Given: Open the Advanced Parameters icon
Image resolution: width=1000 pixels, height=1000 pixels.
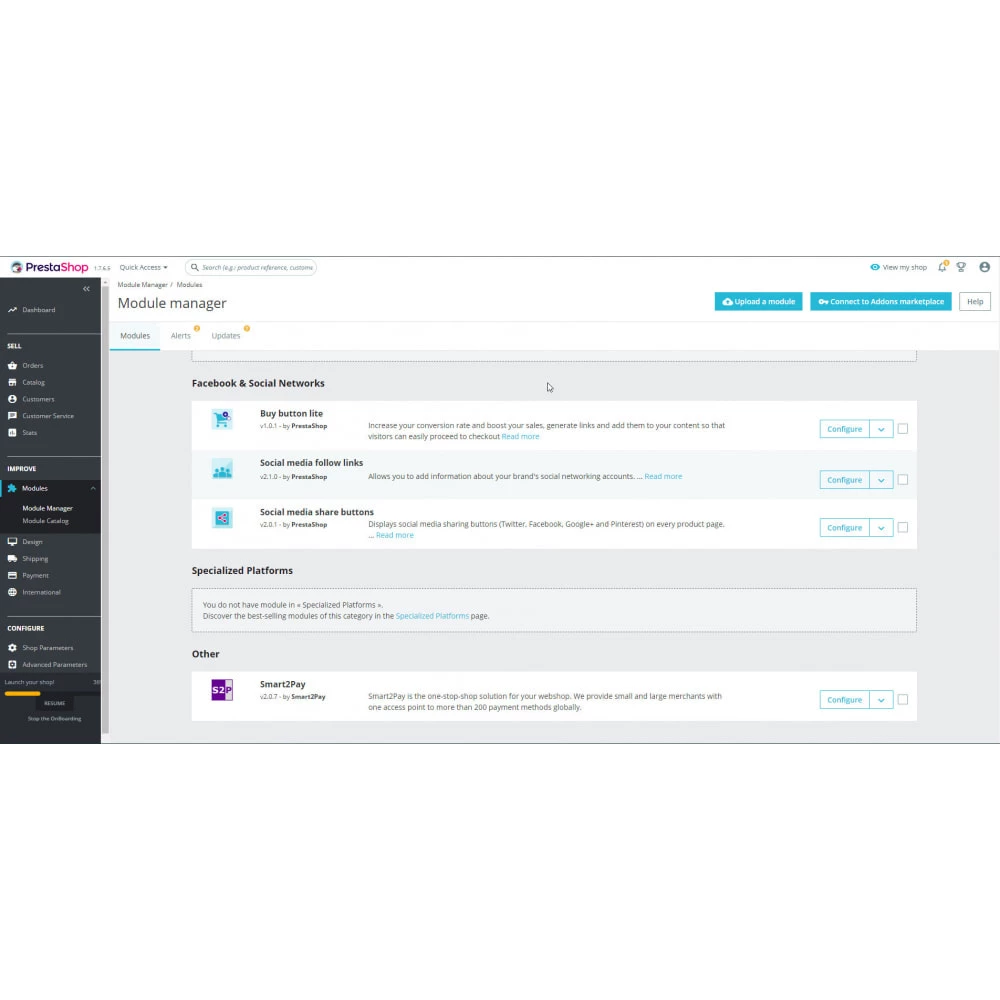Looking at the screenshot, I should click(x=12, y=664).
